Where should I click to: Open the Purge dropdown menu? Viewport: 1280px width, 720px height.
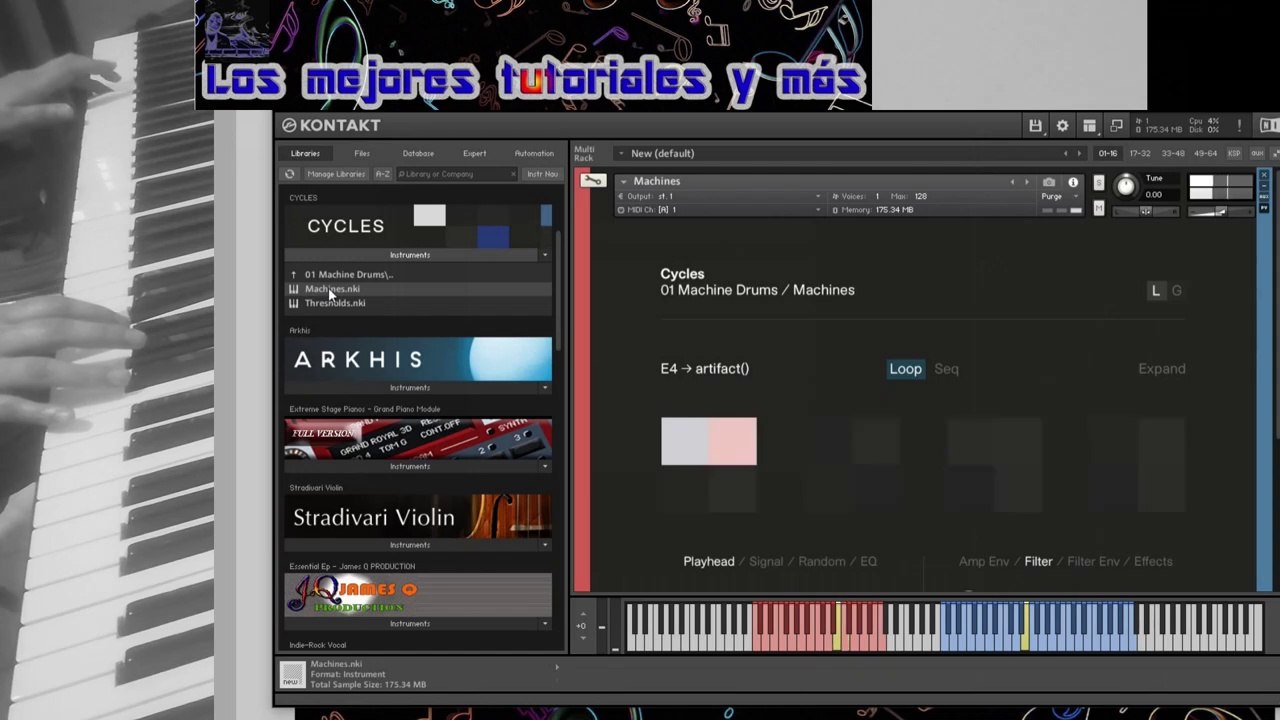1060,197
